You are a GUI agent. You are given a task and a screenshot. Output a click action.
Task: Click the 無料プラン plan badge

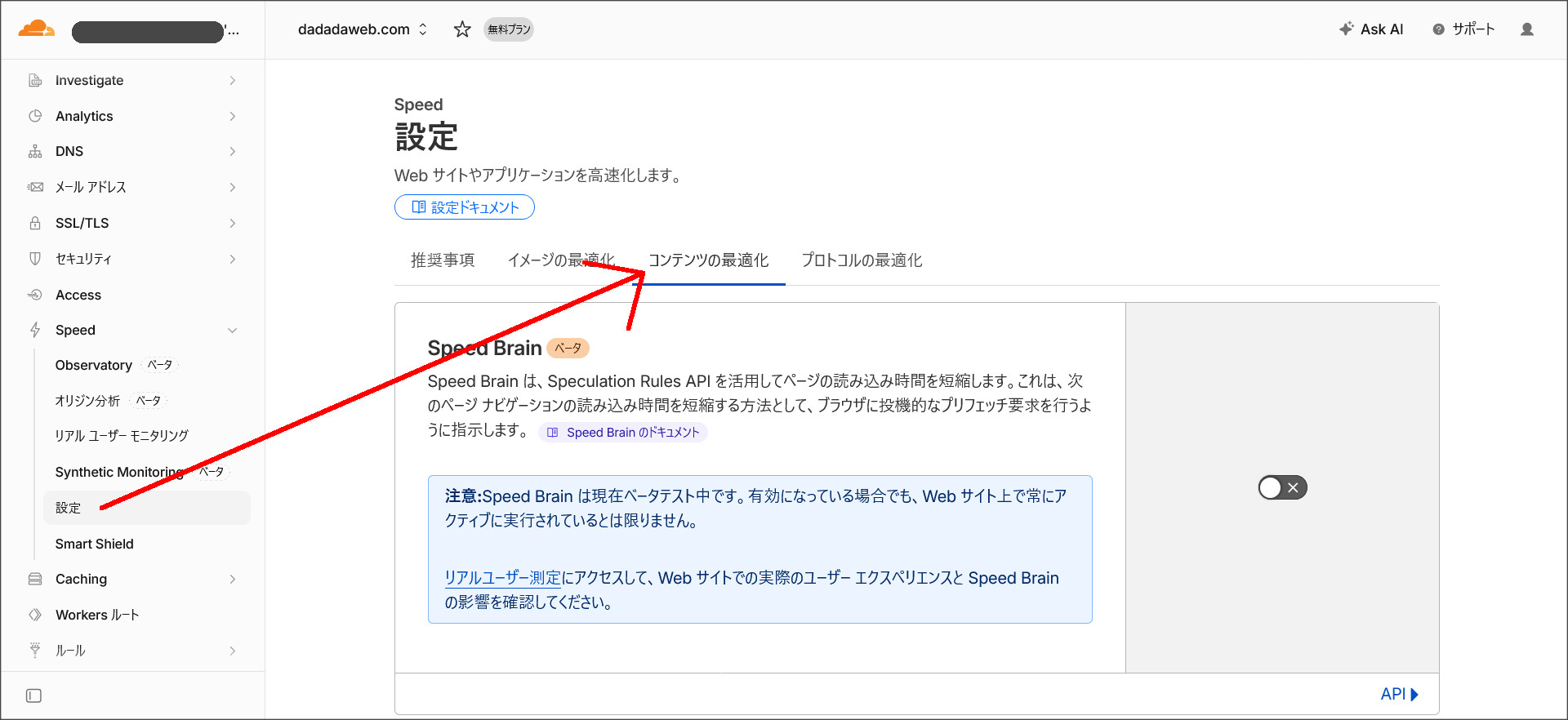(509, 29)
